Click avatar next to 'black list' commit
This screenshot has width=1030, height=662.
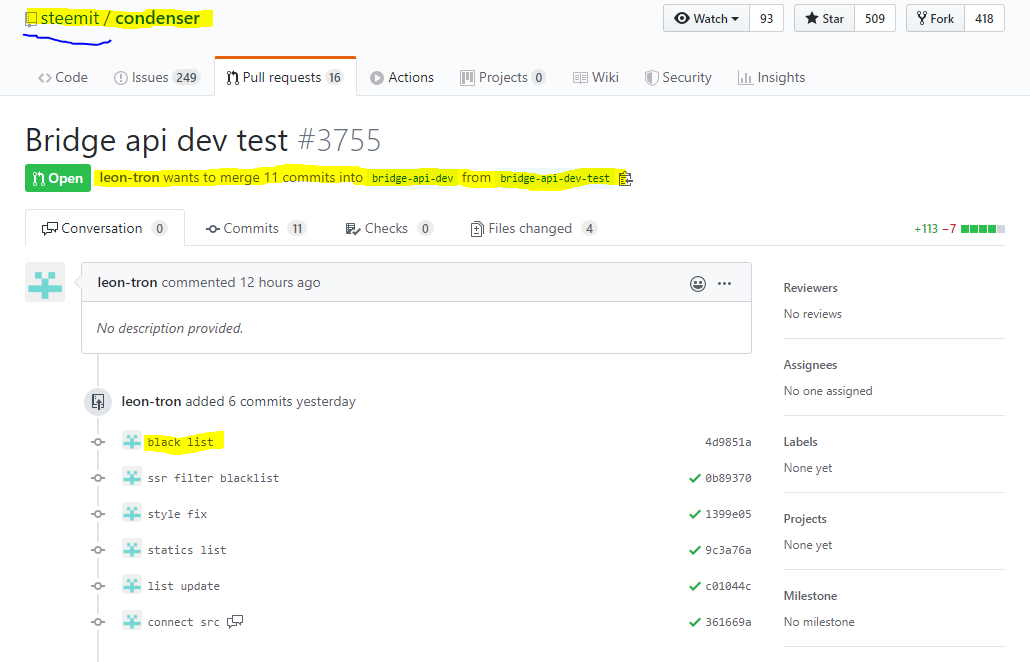[131, 441]
